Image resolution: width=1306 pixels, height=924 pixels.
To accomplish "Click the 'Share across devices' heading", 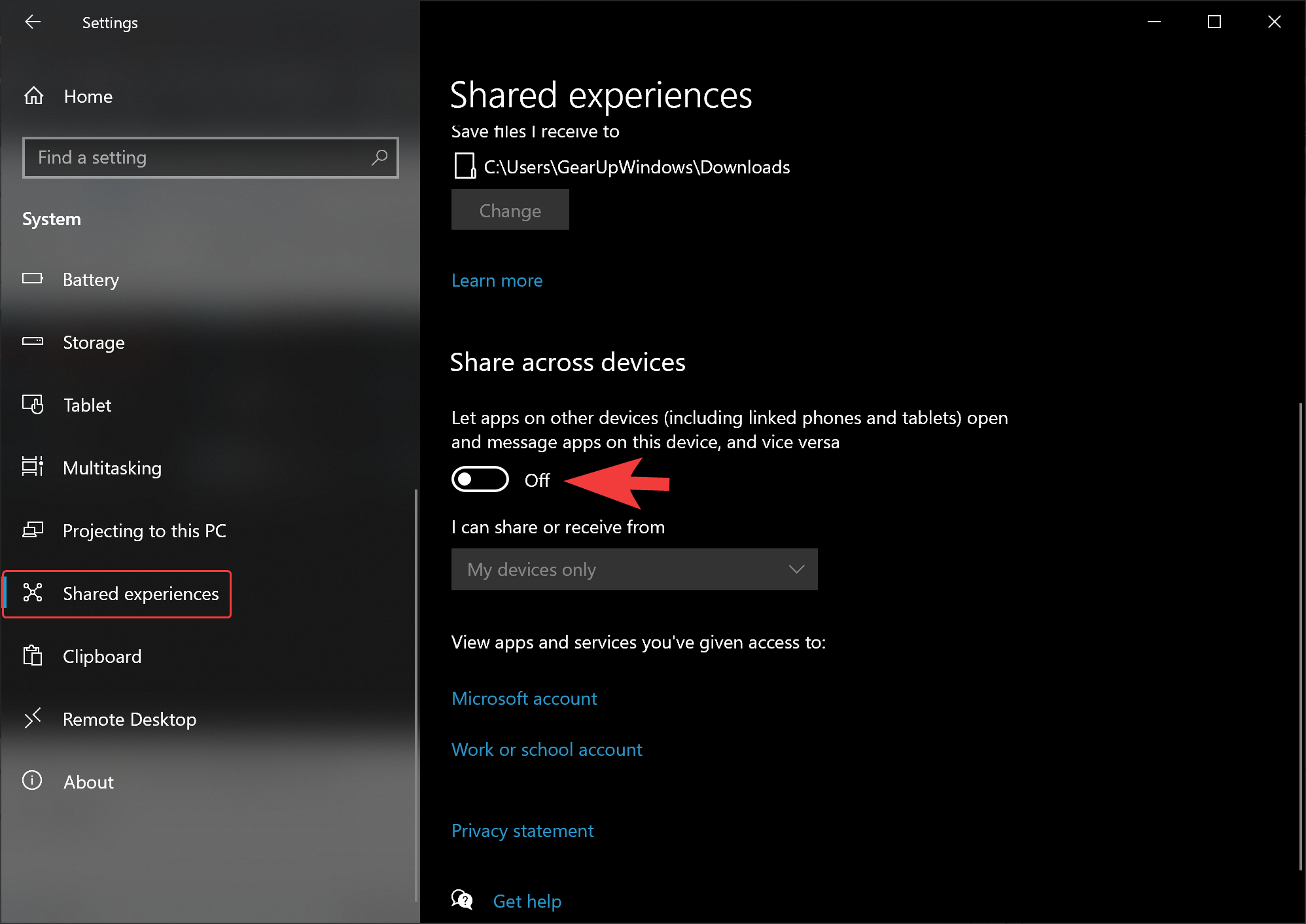I will point(568,362).
